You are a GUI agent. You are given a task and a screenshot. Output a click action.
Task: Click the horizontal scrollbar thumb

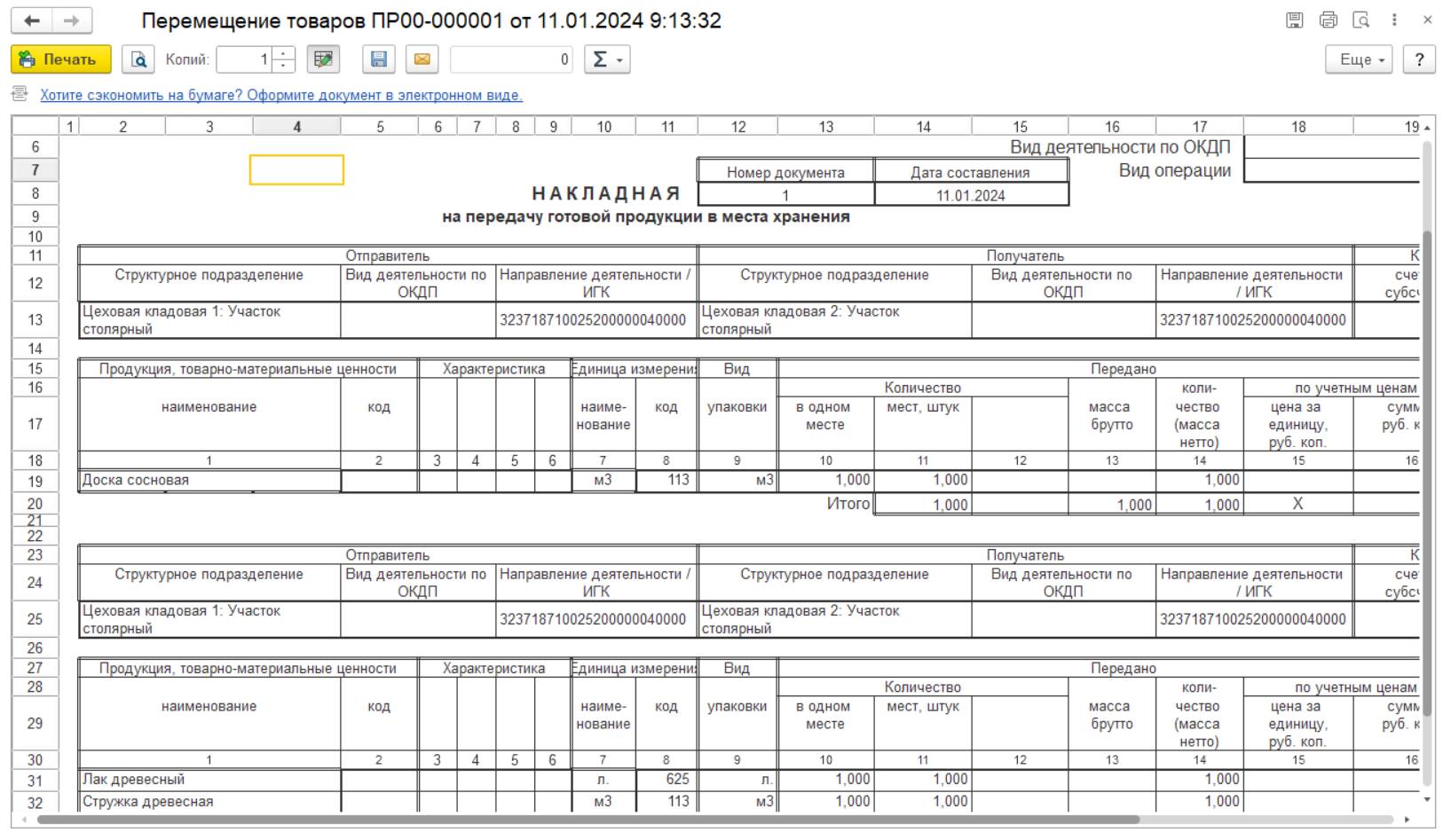(x=587, y=820)
